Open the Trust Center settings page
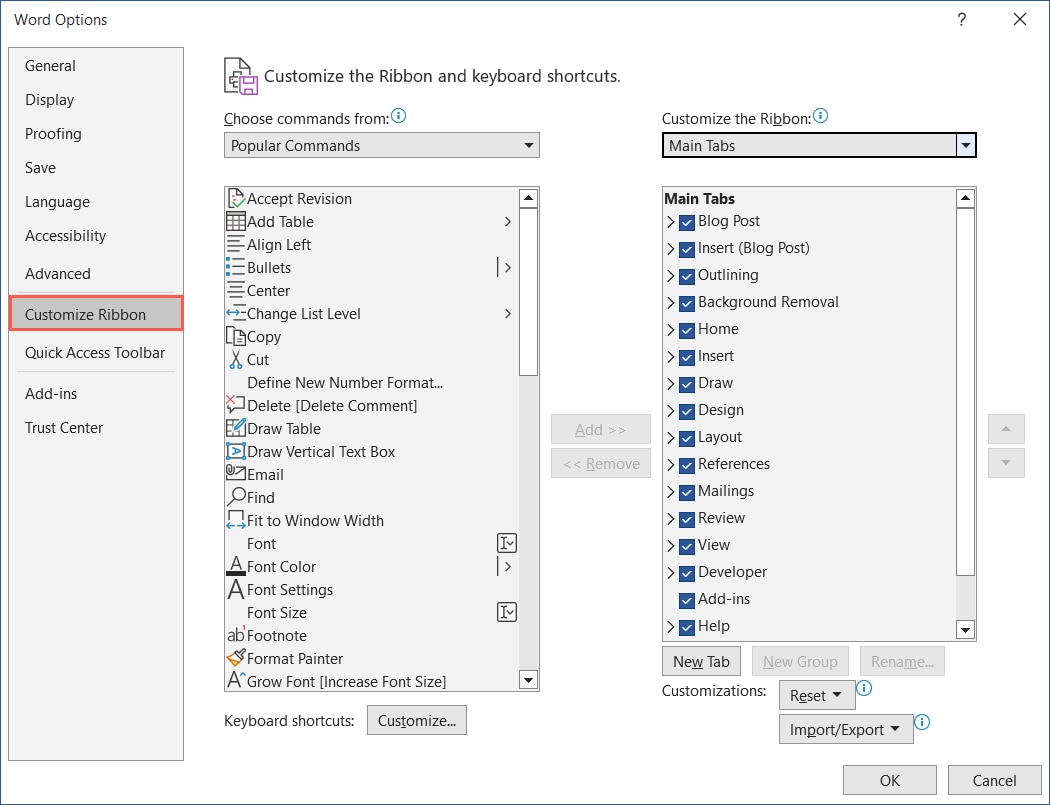The width and height of the screenshot is (1050, 805). pos(64,427)
